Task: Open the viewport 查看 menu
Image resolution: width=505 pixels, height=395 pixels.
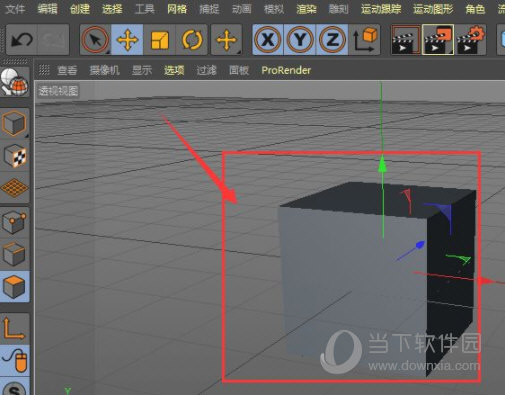Action: [x=67, y=70]
